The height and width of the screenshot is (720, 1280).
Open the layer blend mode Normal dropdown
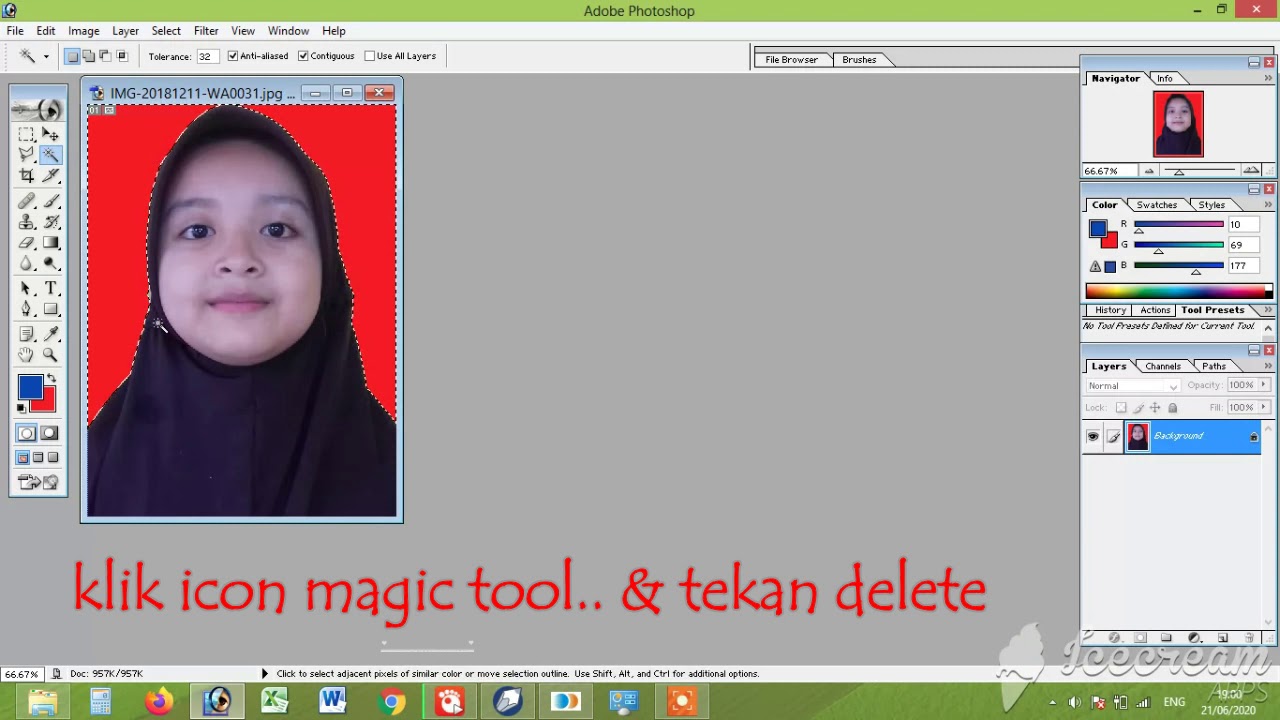click(1133, 386)
